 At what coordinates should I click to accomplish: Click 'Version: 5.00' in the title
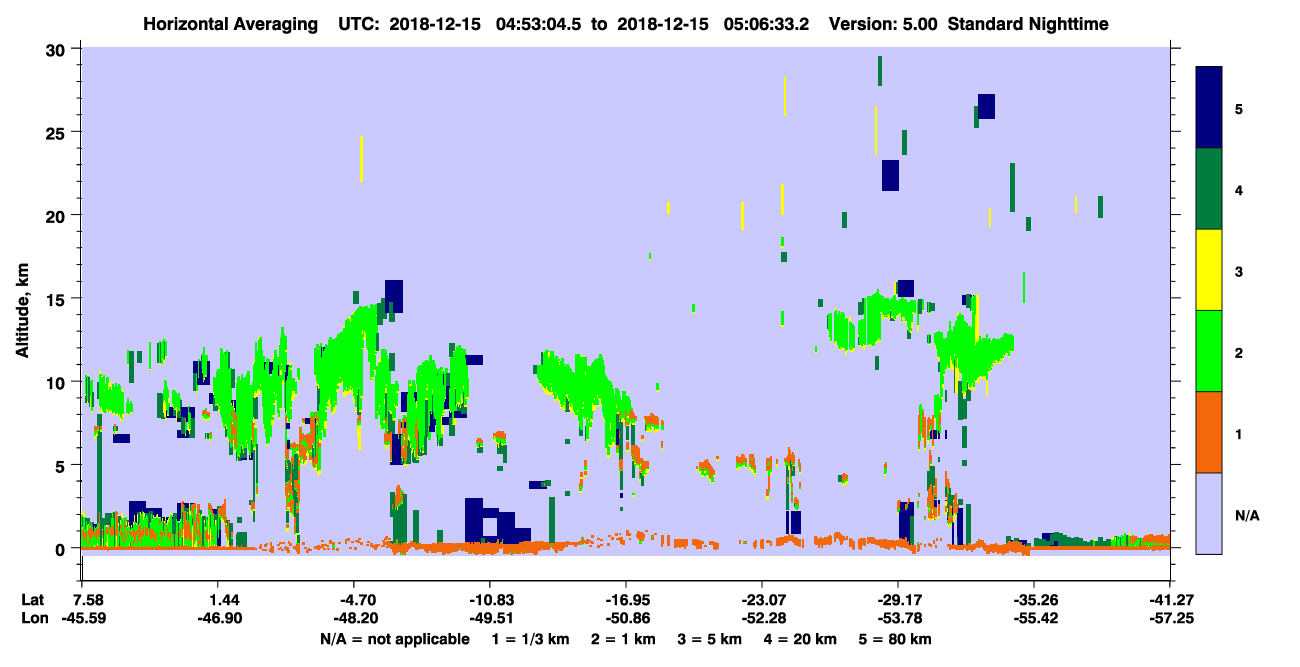click(883, 24)
